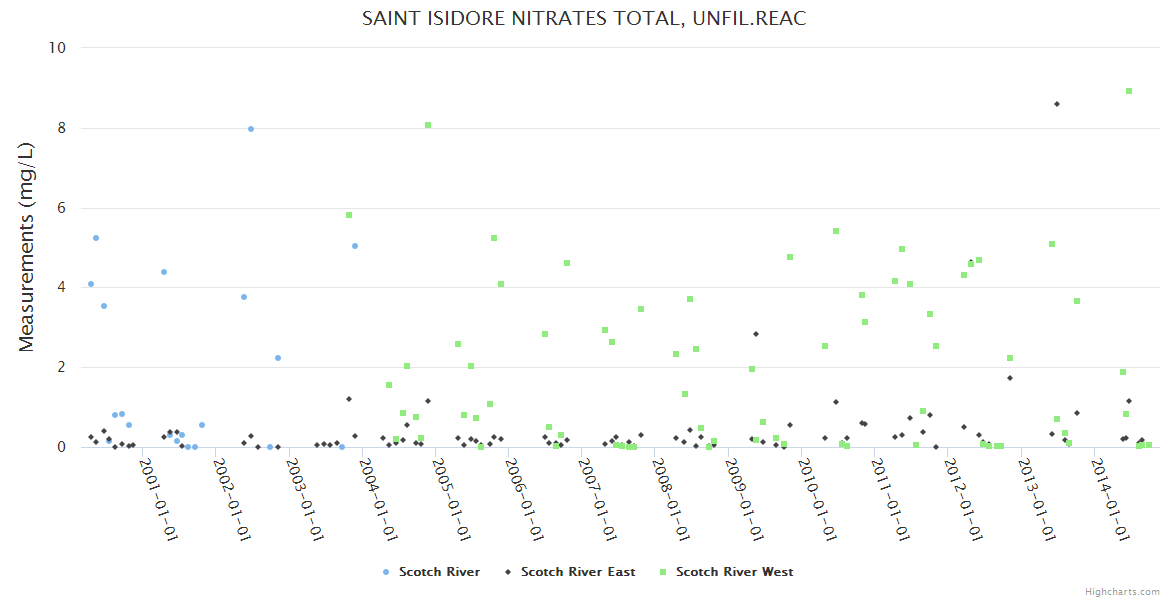This screenshot has width=1170, height=600.
Task: Toggle the Scotch River legend label
Action: tap(439, 572)
